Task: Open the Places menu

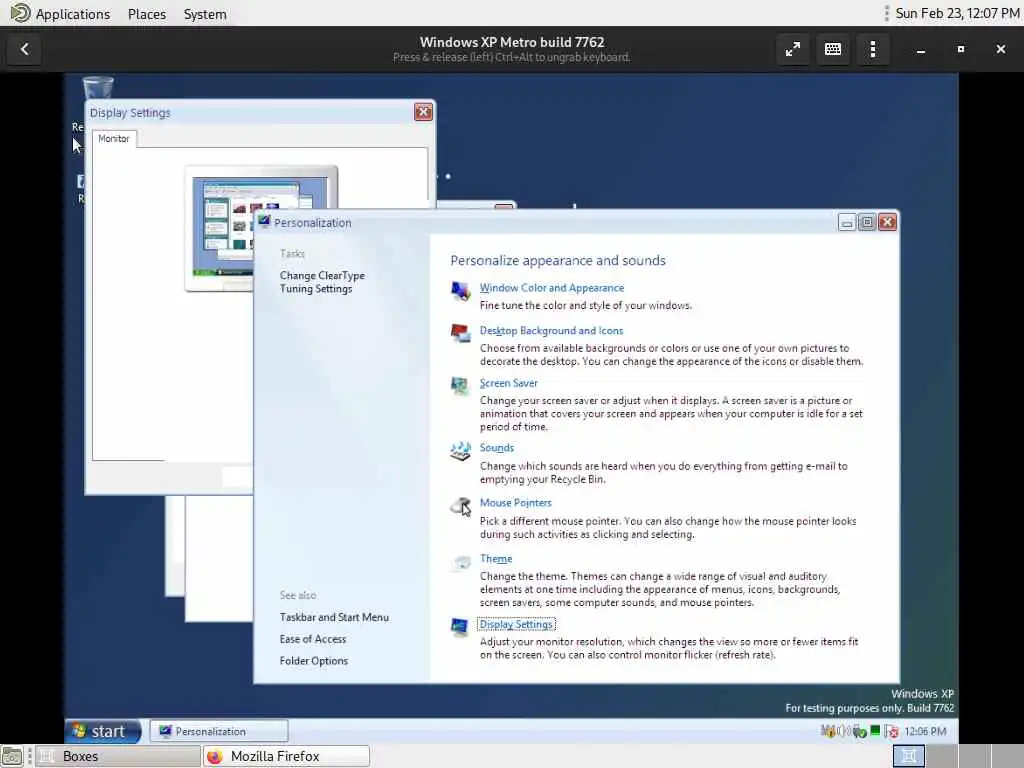Action: [147, 14]
